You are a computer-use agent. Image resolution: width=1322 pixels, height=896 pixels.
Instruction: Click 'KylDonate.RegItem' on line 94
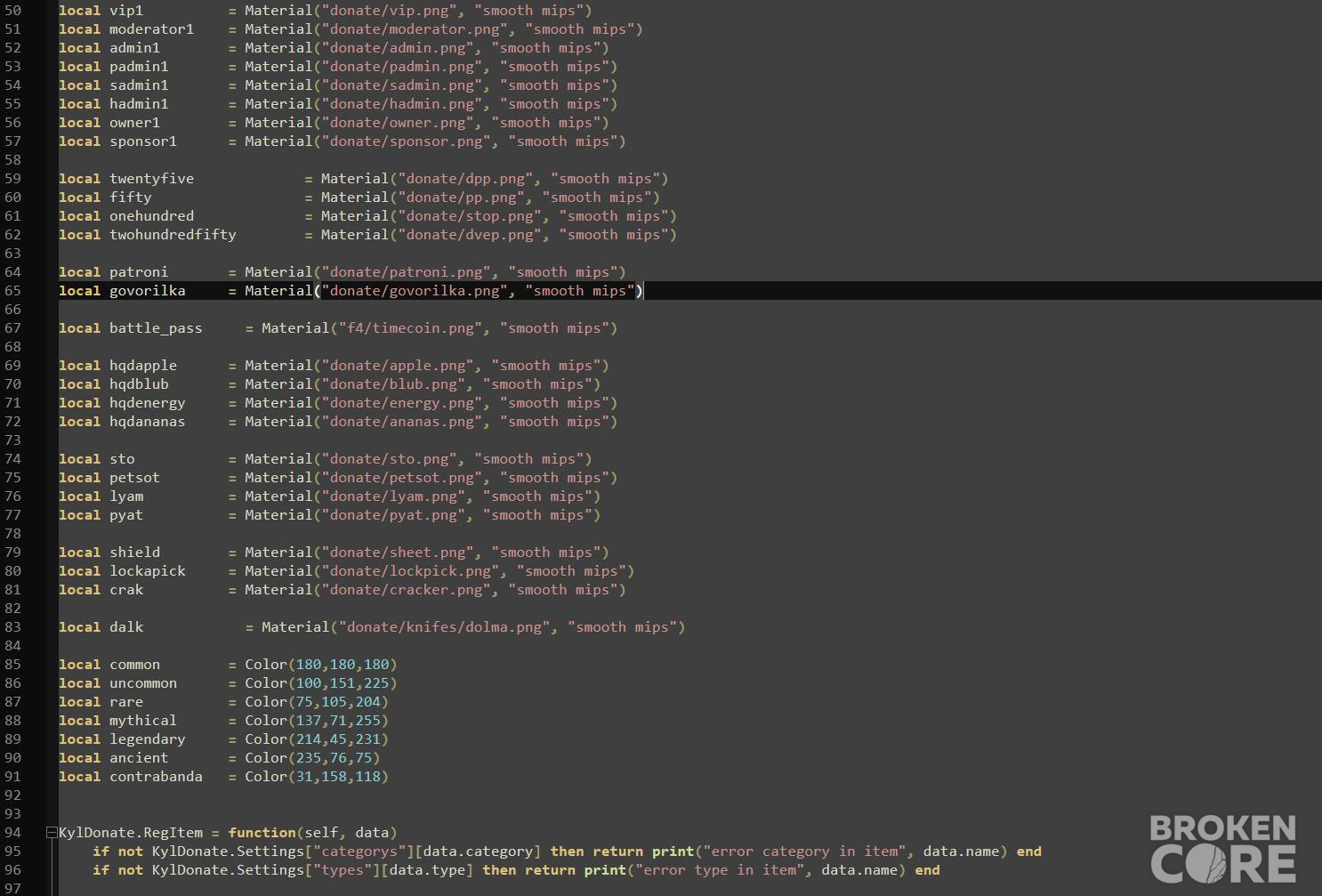(x=131, y=833)
